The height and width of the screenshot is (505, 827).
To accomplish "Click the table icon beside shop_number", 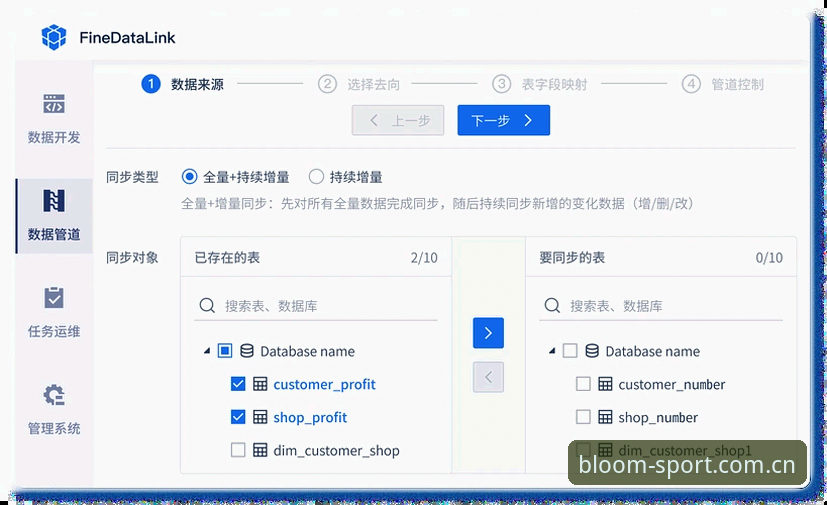I will (605, 417).
